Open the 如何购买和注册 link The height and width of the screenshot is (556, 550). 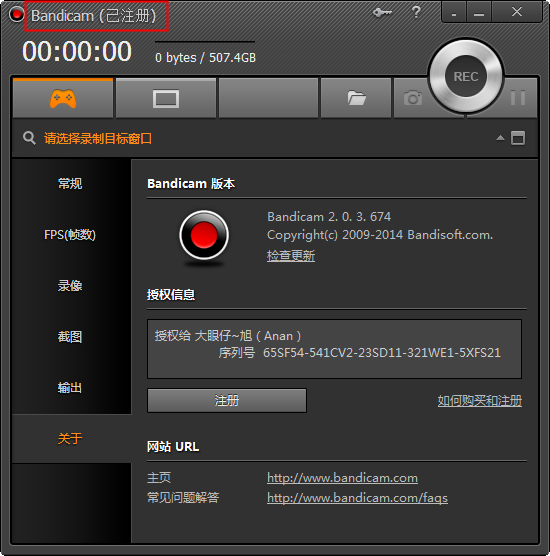click(479, 401)
